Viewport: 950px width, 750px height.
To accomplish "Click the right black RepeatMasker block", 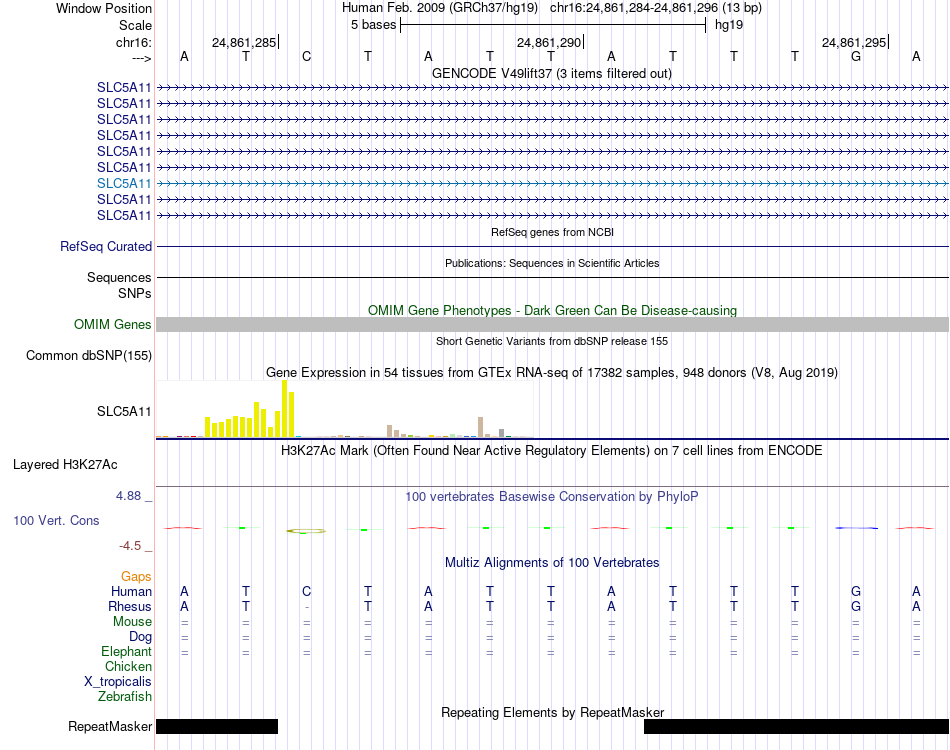I will coord(796,726).
